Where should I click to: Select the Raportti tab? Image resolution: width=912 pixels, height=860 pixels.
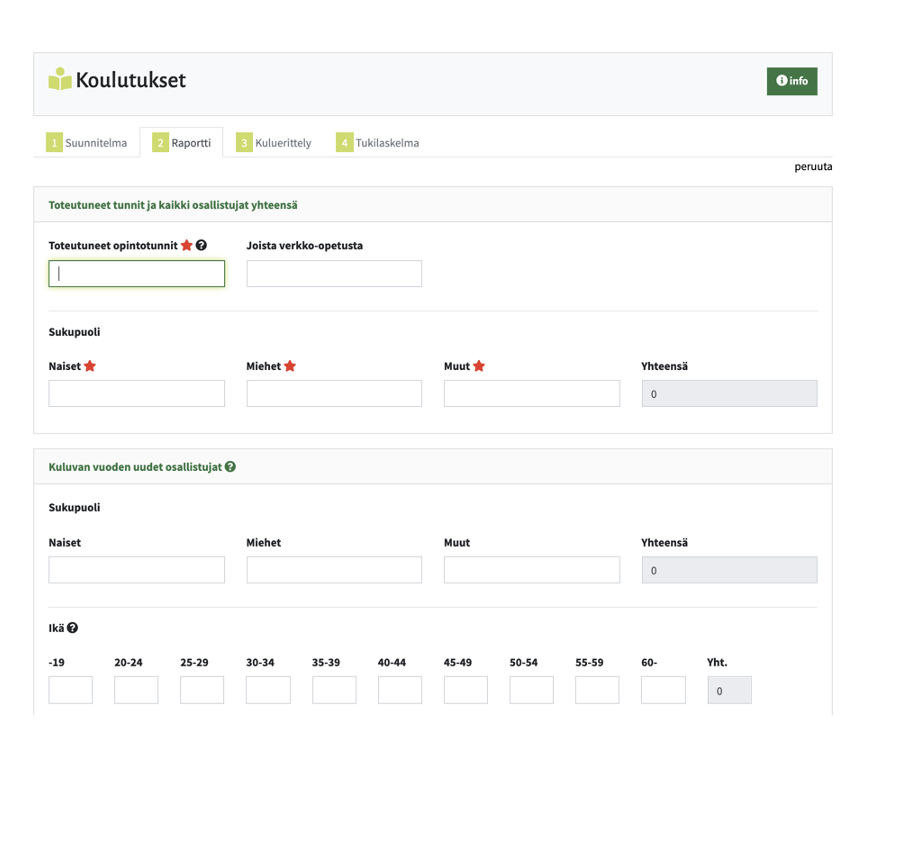(181, 142)
